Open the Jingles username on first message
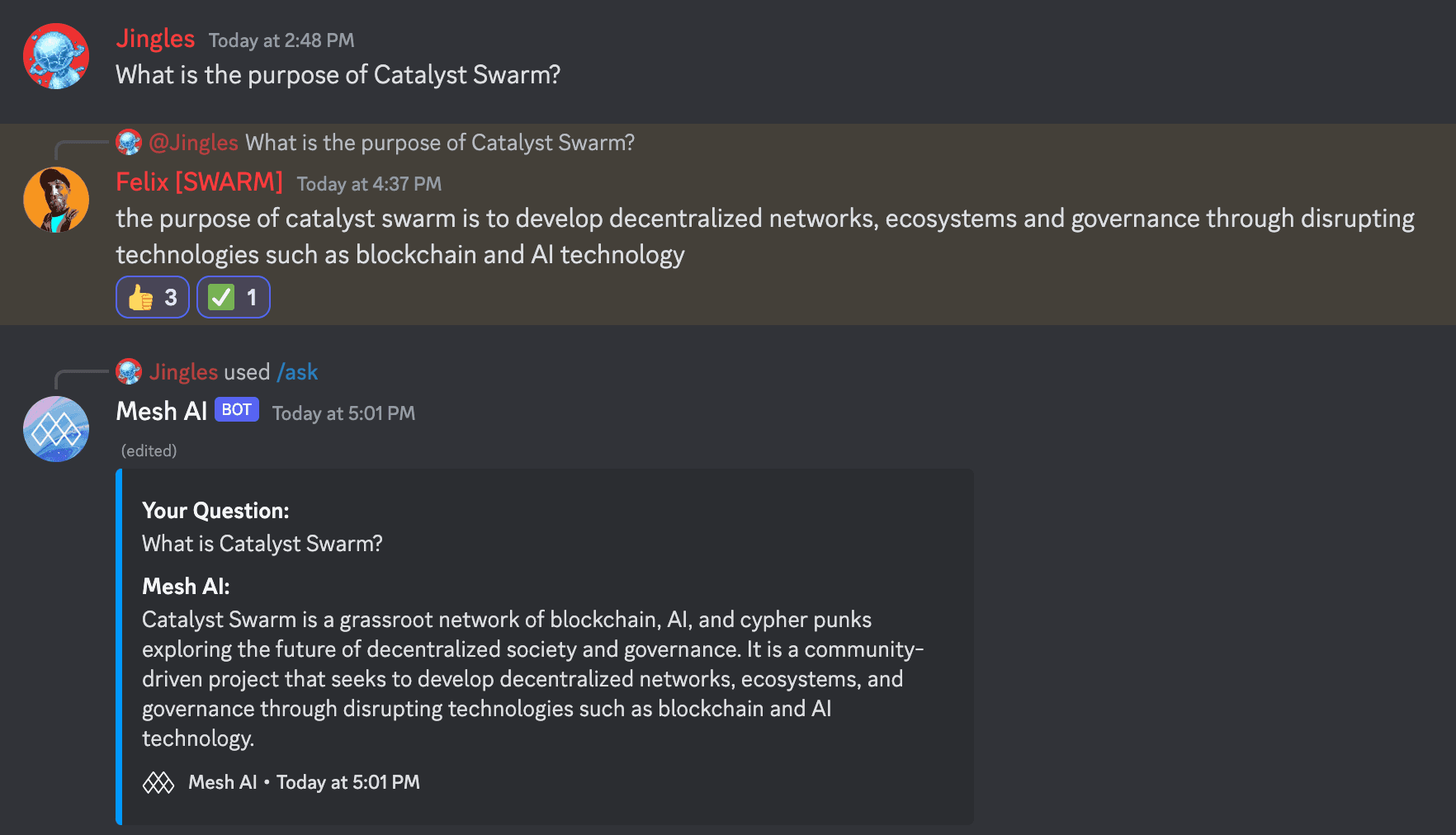Screen dimensions: 1456x835 155,38
